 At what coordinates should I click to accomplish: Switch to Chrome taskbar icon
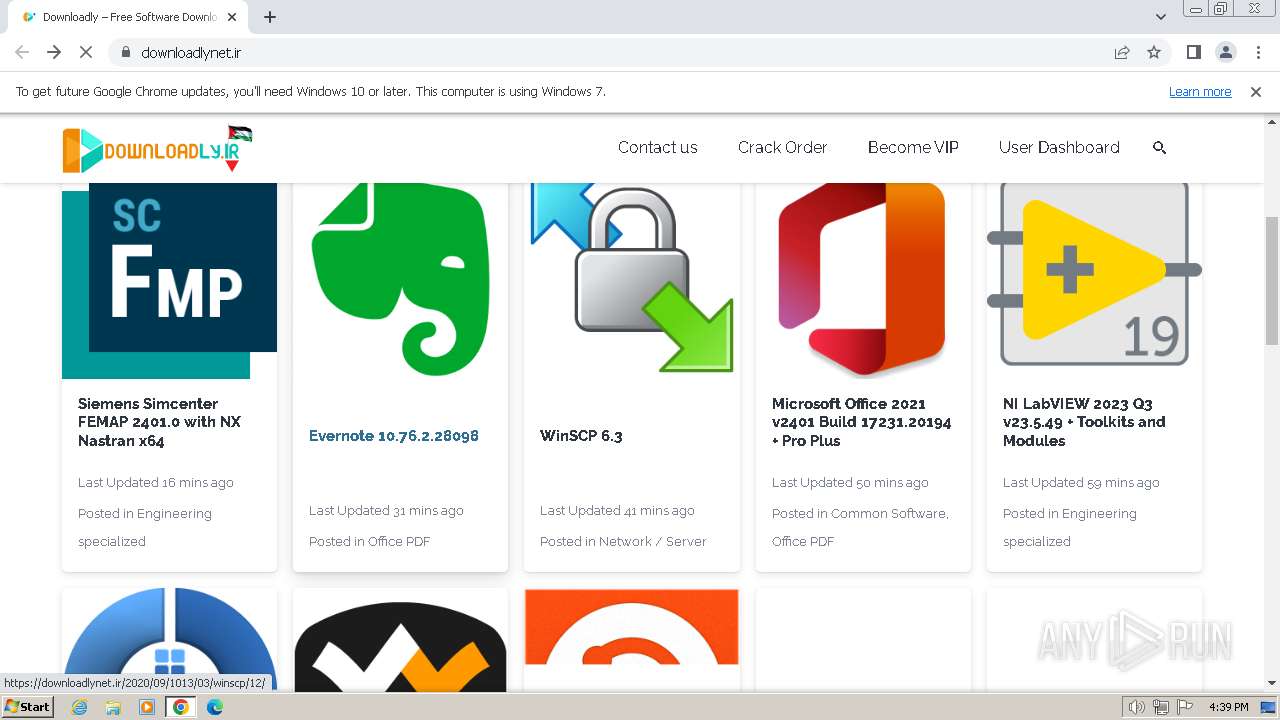[181, 707]
